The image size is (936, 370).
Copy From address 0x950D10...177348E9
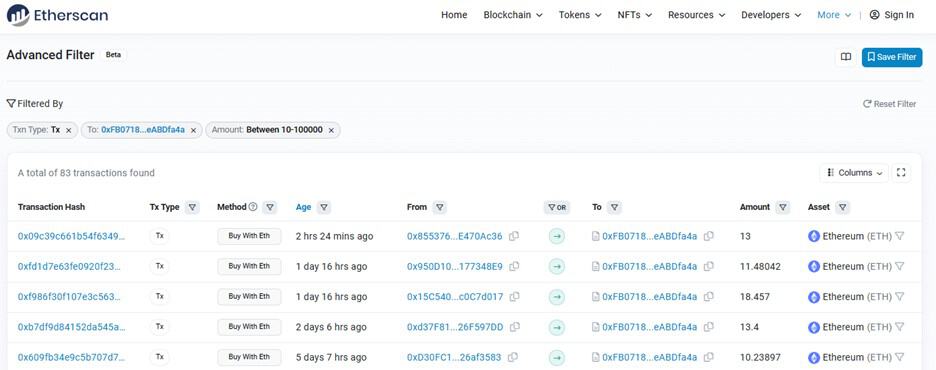(514, 266)
